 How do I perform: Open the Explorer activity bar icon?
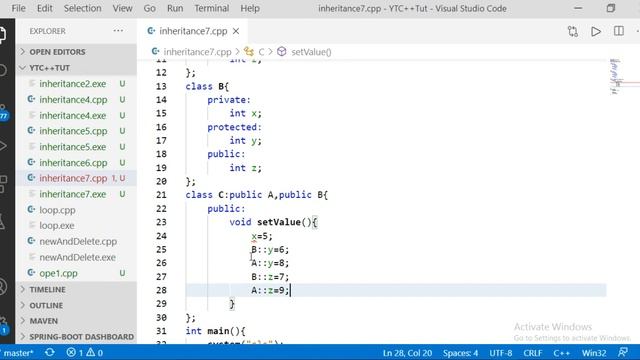coord(2,35)
